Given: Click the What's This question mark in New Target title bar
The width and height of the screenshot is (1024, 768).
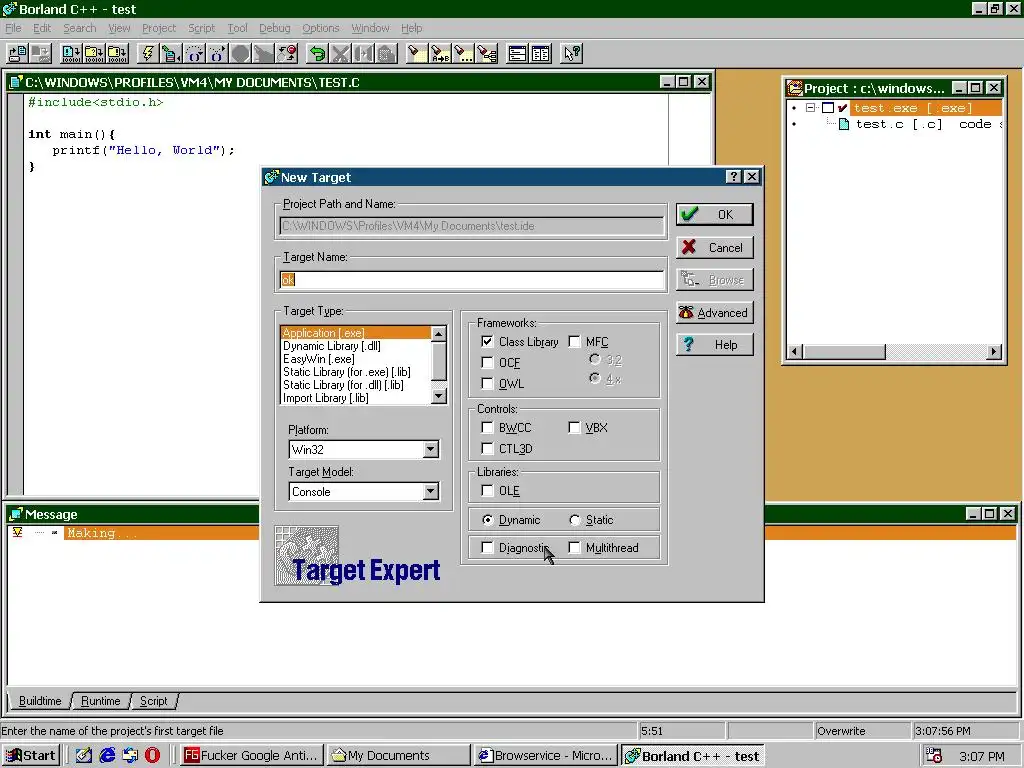Looking at the screenshot, I should [733, 177].
